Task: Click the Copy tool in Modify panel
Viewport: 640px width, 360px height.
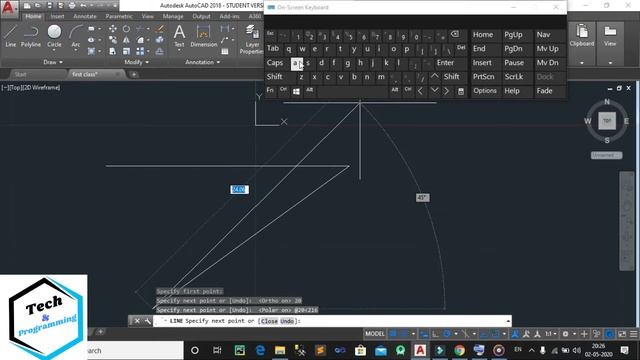Action: 113,40
